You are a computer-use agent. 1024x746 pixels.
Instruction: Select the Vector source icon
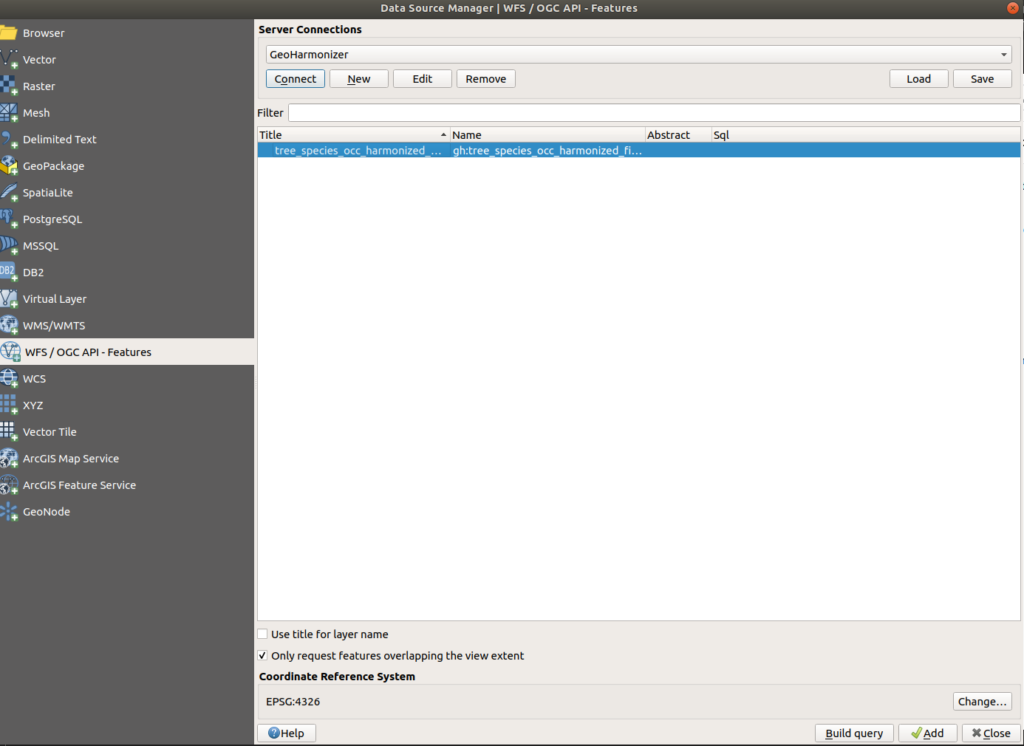8,59
